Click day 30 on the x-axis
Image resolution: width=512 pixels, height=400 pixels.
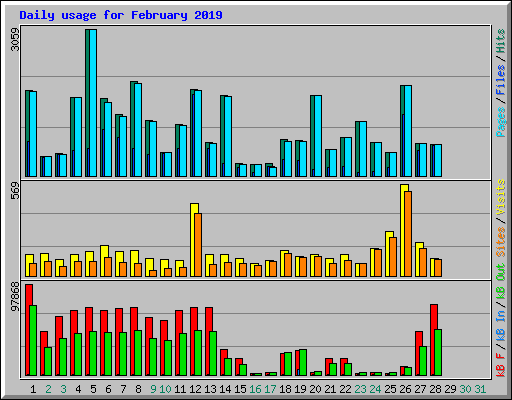click(465, 389)
